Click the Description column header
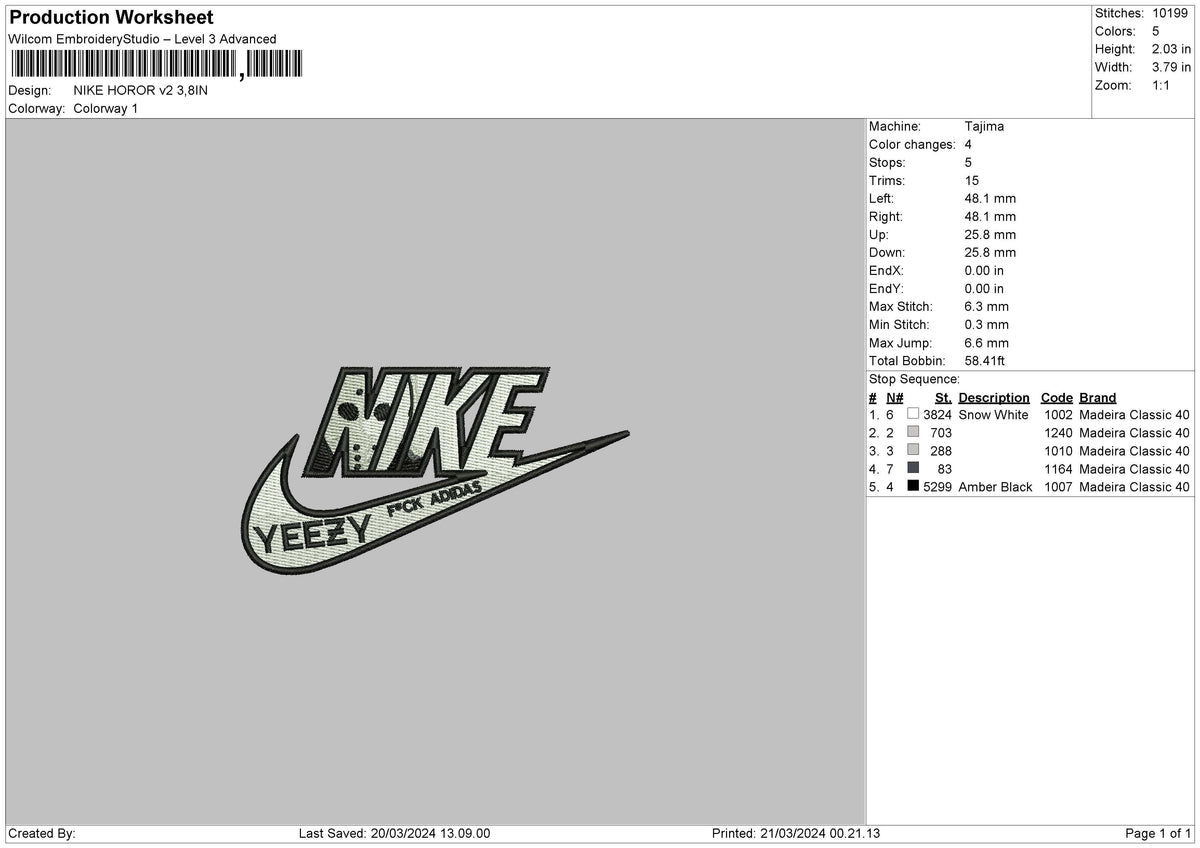1200x848 pixels. pos(994,397)
